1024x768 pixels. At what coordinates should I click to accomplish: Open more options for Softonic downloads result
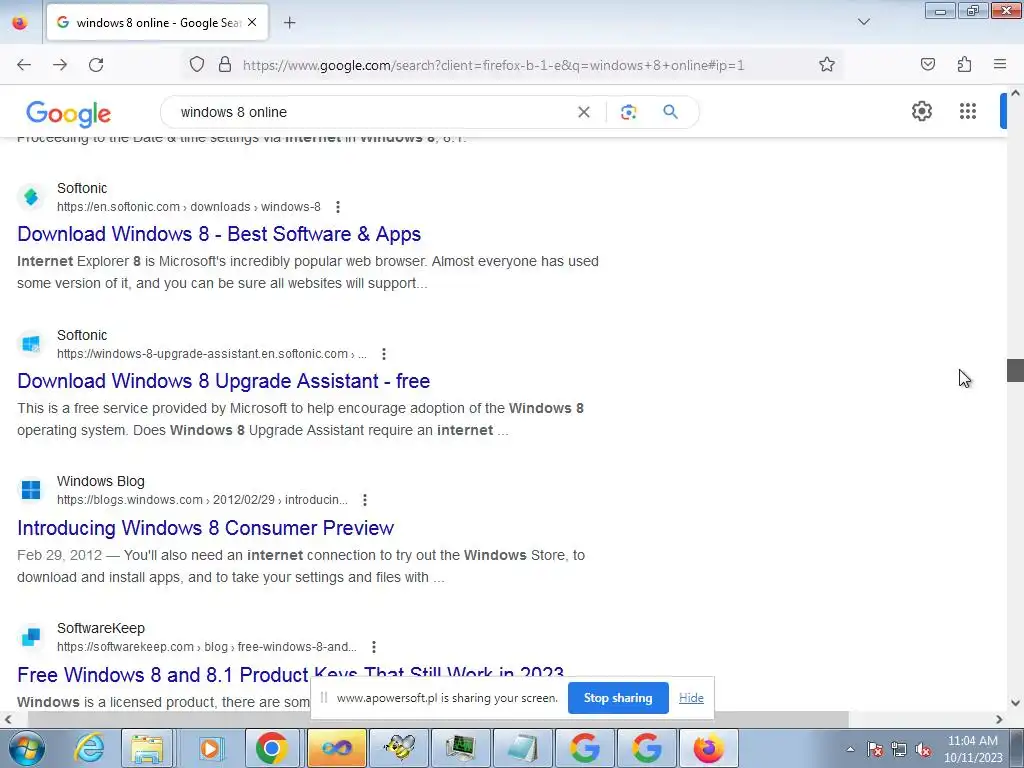pos(338,207)
